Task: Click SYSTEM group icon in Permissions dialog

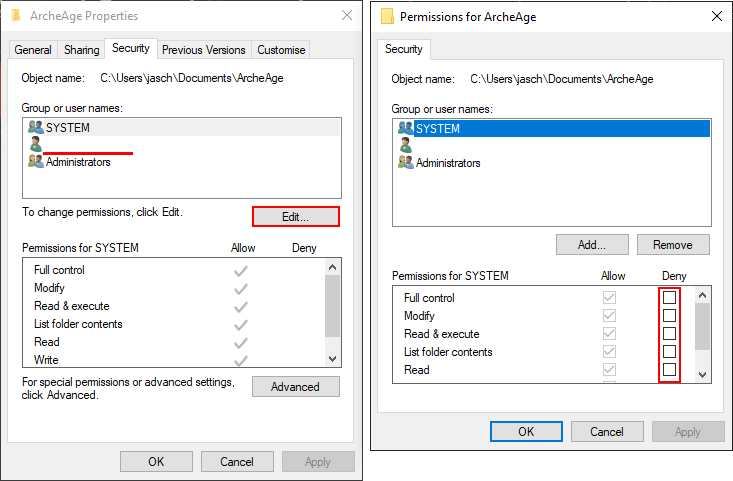Action: click(x=406, y=128)
